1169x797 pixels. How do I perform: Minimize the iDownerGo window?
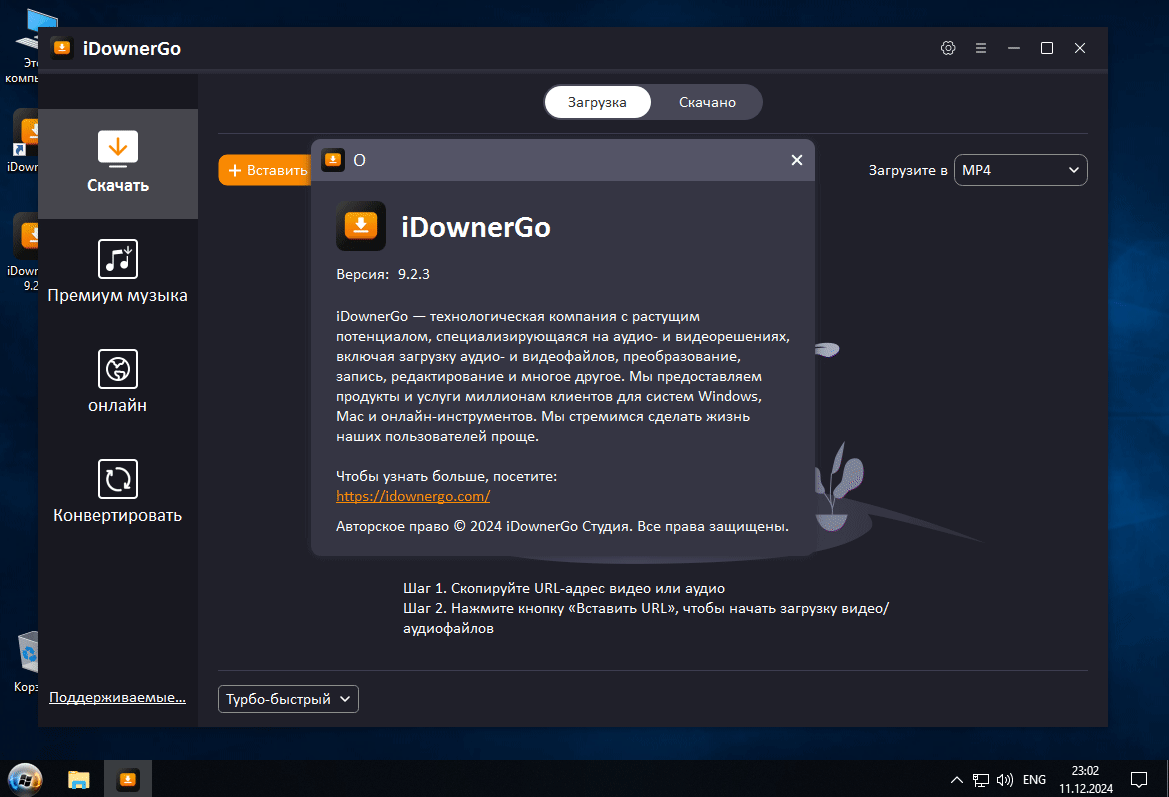coord(1013,48)
